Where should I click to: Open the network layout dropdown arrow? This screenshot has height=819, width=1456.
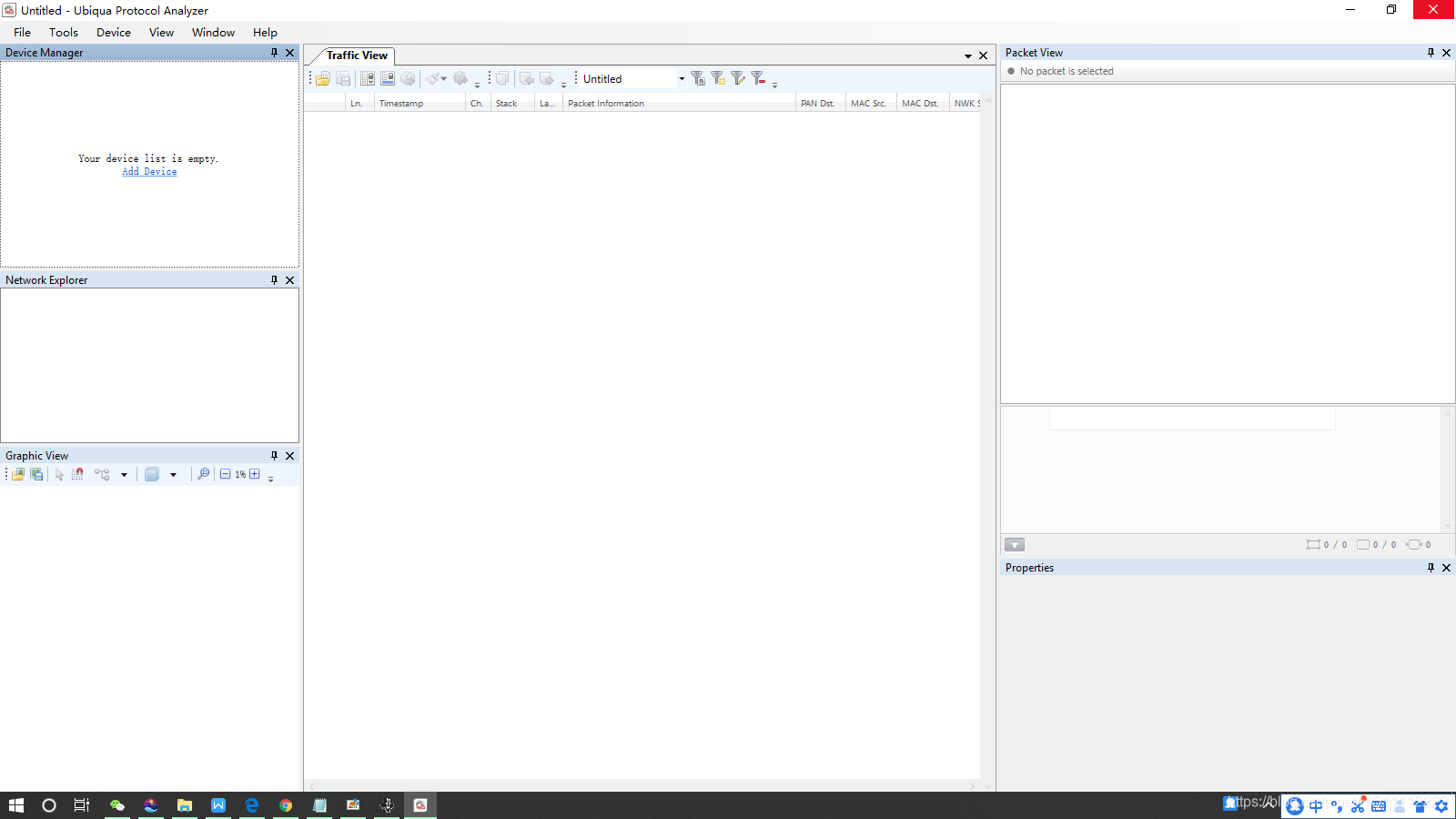click(x=124, y=474)
